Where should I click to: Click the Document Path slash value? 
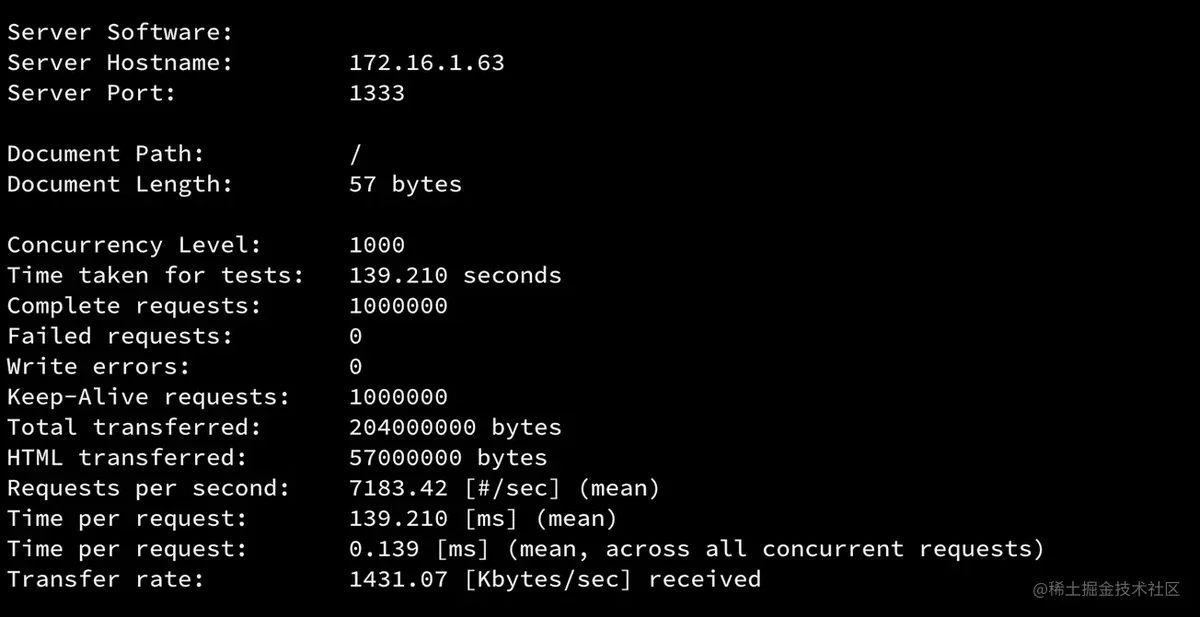356,154
